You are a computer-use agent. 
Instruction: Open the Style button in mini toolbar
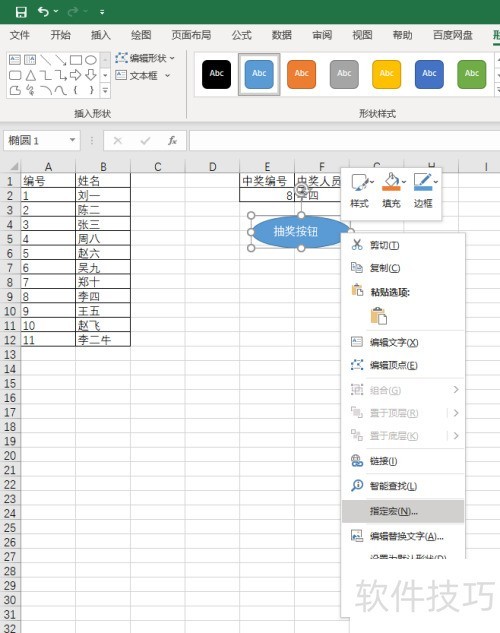(359, 190)
